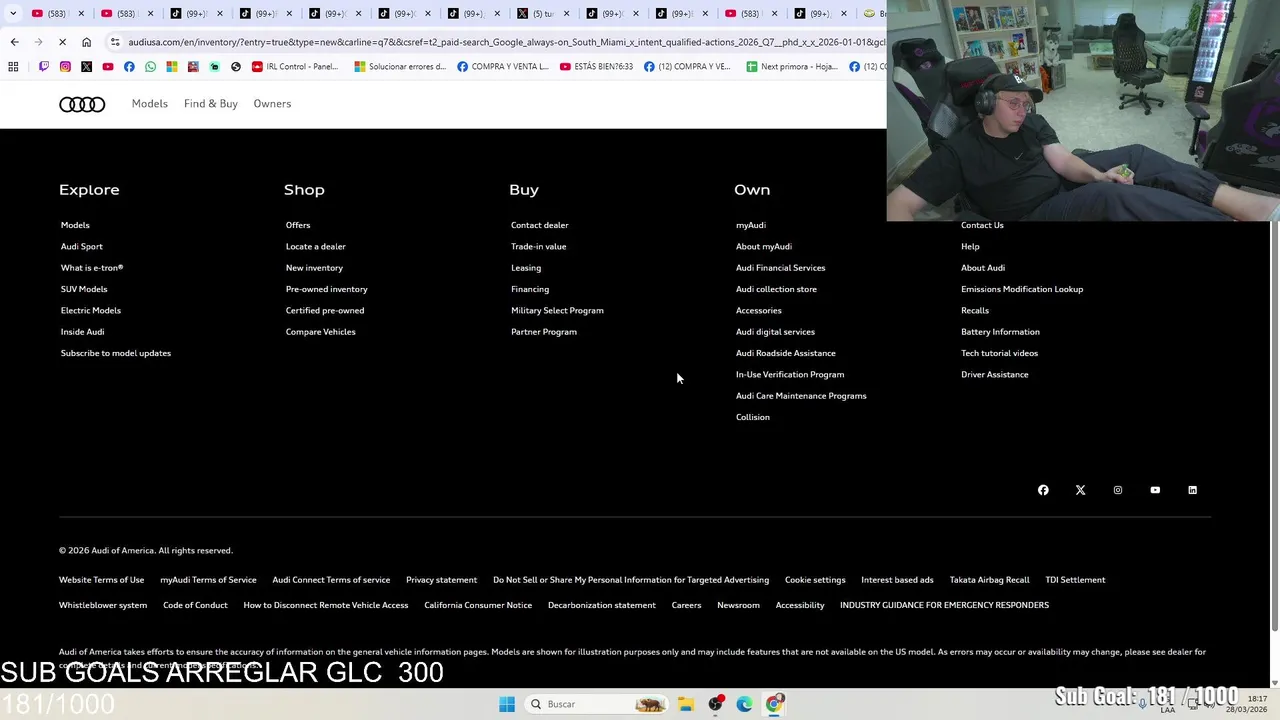The width and height of the screenshot is (1280, 720).
Task: Open Audi's YouTube icon in footer
Action: click(x=1155, y=490)
